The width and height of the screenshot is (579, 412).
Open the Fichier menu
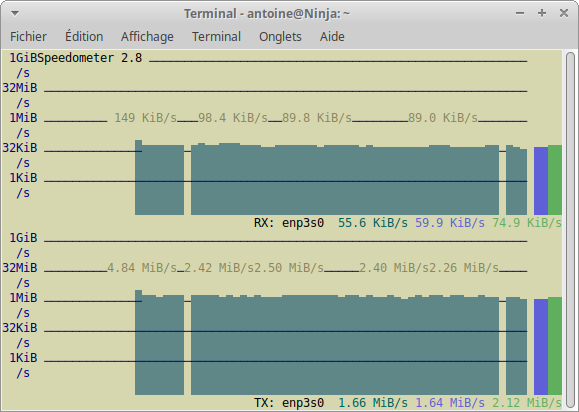(28, 37)
